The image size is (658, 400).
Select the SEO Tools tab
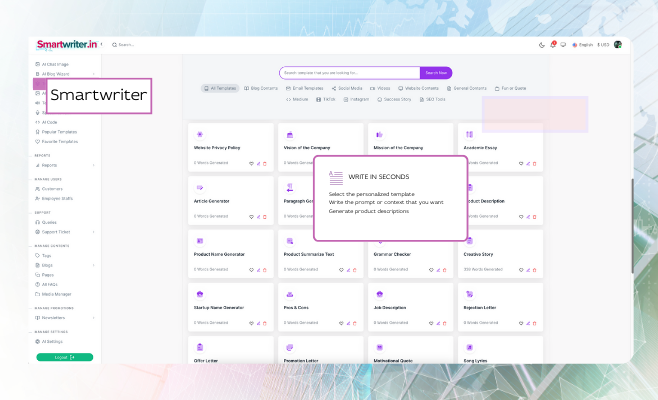point(433,99)
